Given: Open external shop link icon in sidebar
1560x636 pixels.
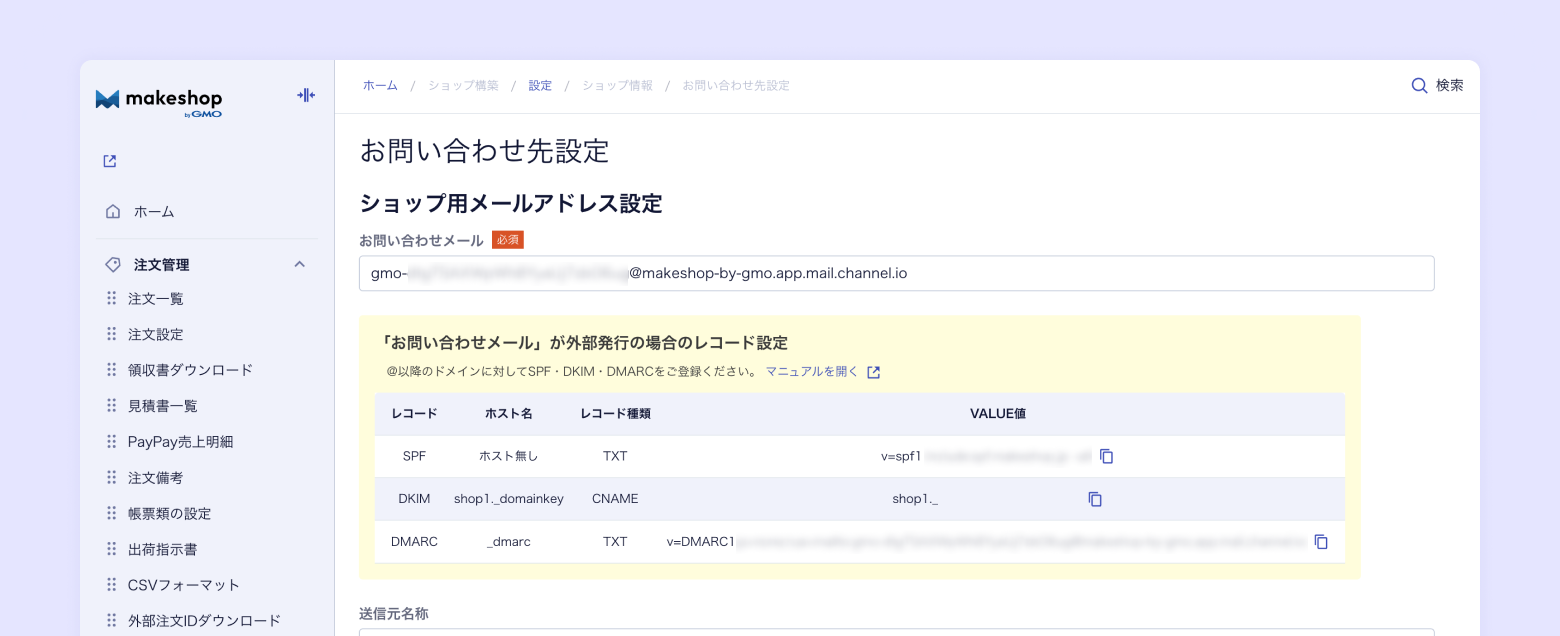Looking at the screenshot, I should [x=110, y=161].
